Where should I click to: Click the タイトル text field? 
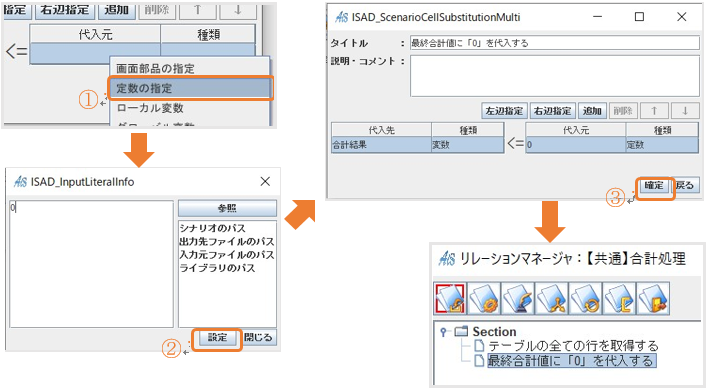pyautogui.click(x=555, y=43)
